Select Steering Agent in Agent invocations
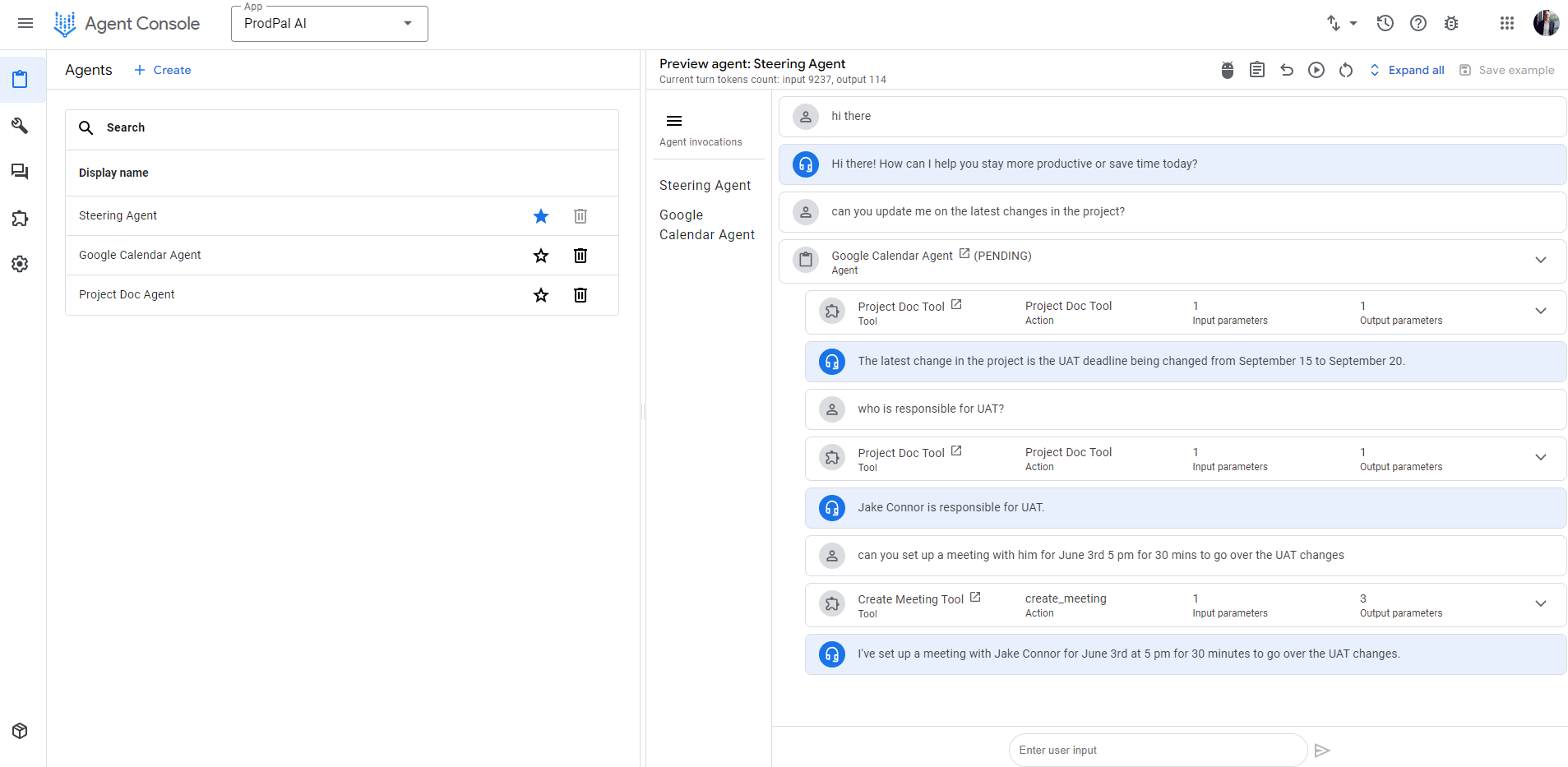The width and height of the screenshot is (1568, 767). tap(705, 186)
